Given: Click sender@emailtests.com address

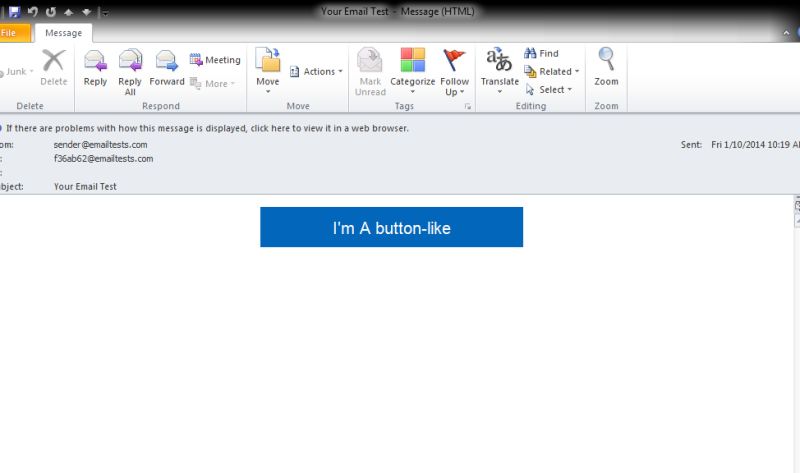Looking at the screenshot, I should (101, 145).
